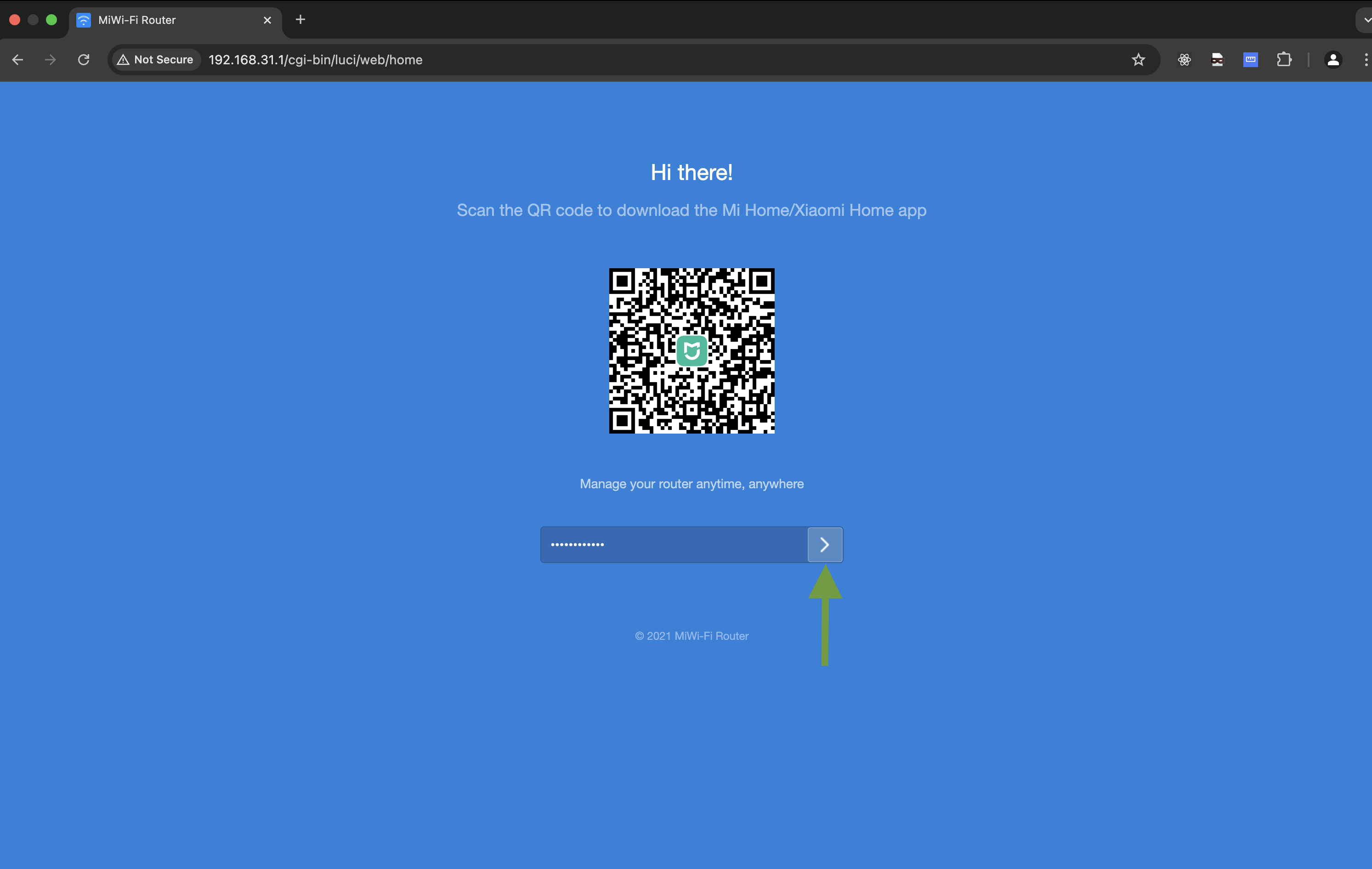Open the Not Secure site info

[155, 60]
